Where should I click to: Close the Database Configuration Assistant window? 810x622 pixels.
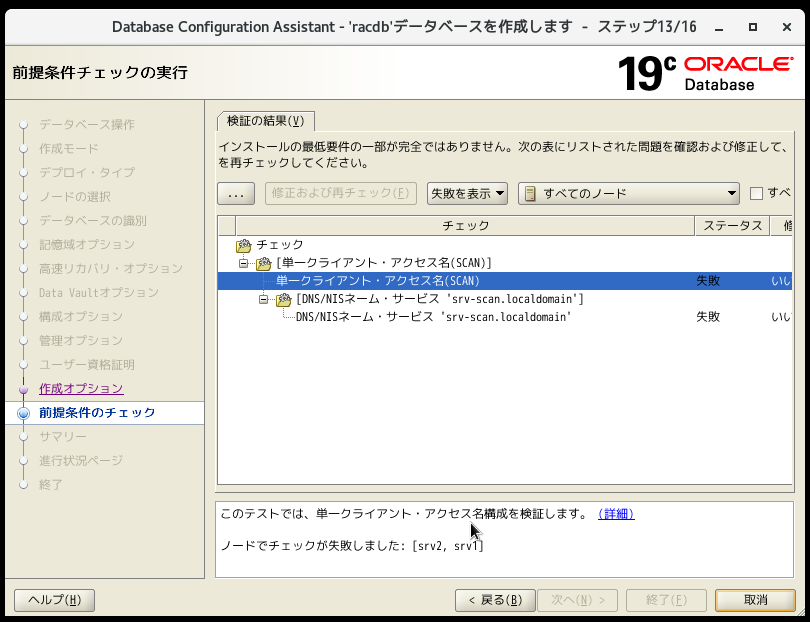pos(787,27)
